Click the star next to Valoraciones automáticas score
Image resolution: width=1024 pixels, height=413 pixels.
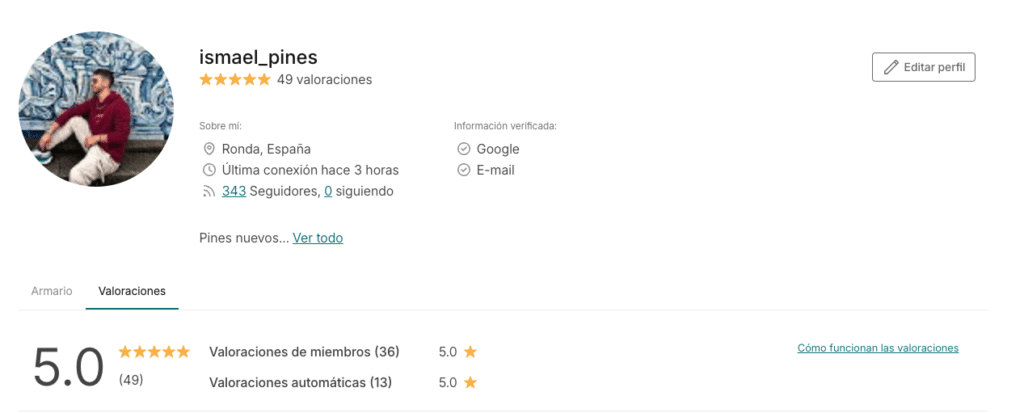click(470, 382)
